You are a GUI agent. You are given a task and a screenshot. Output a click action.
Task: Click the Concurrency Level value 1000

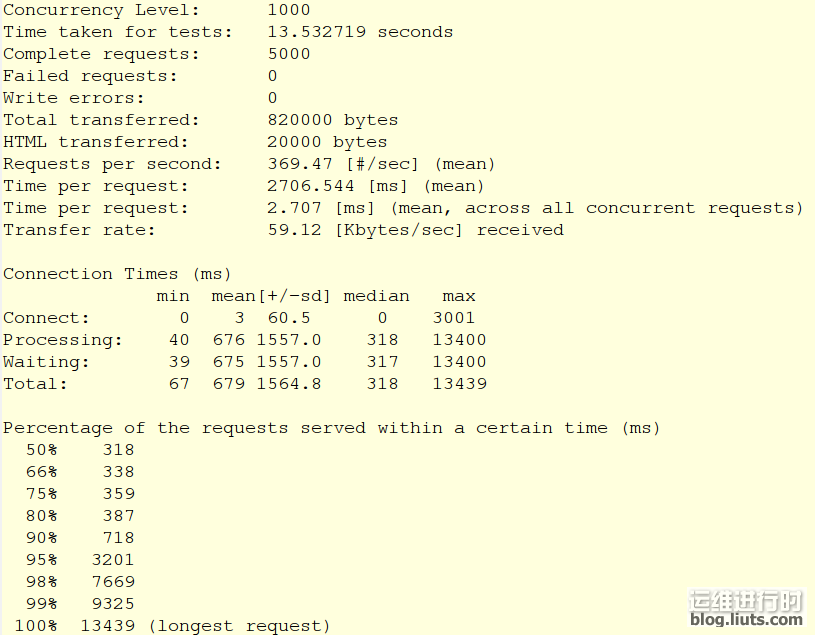pyautogui.click(x=288, y=10)
